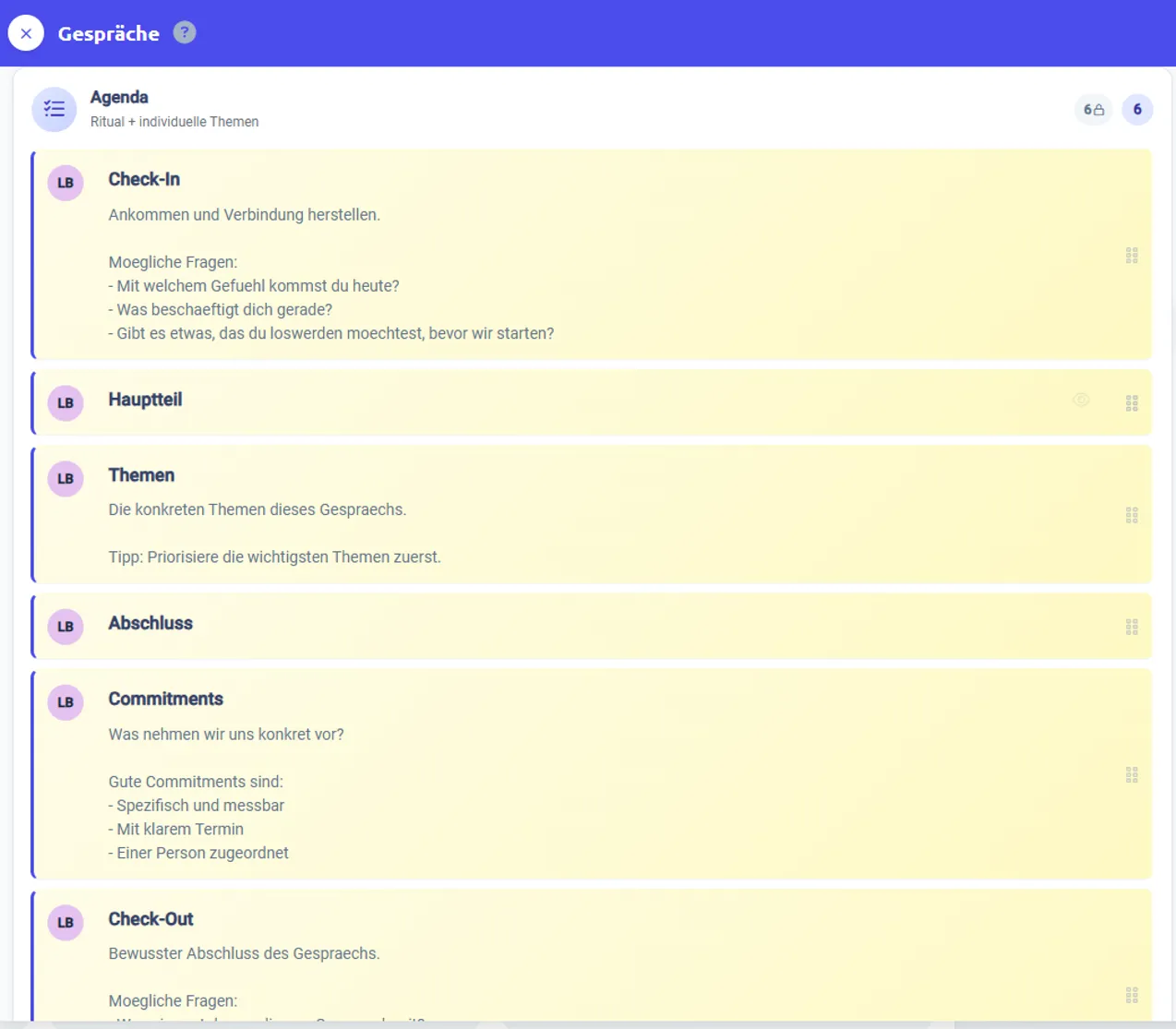This screenshot has width=1176, height=1029.
Task: Click the Agenda checklist icon
Action: coord(54,109)
